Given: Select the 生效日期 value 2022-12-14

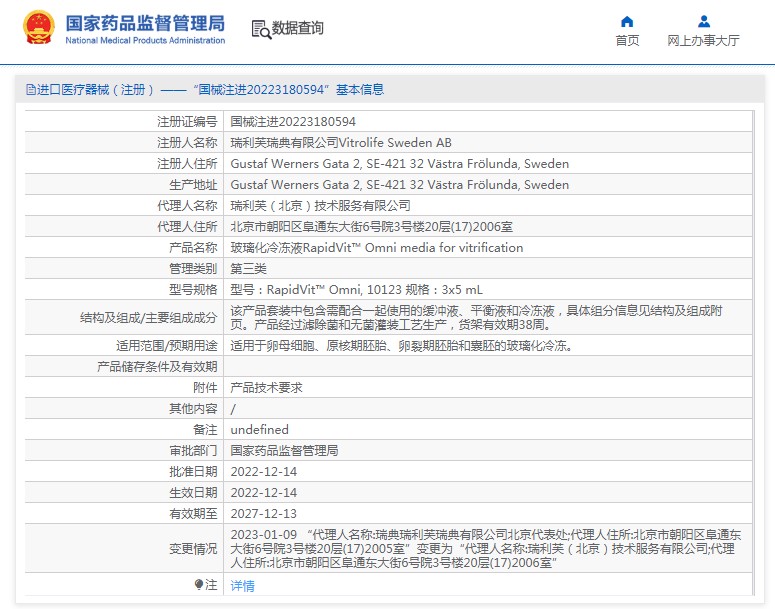Looking at the screenshot, I should pyautogui.click(x=263, y=492).
